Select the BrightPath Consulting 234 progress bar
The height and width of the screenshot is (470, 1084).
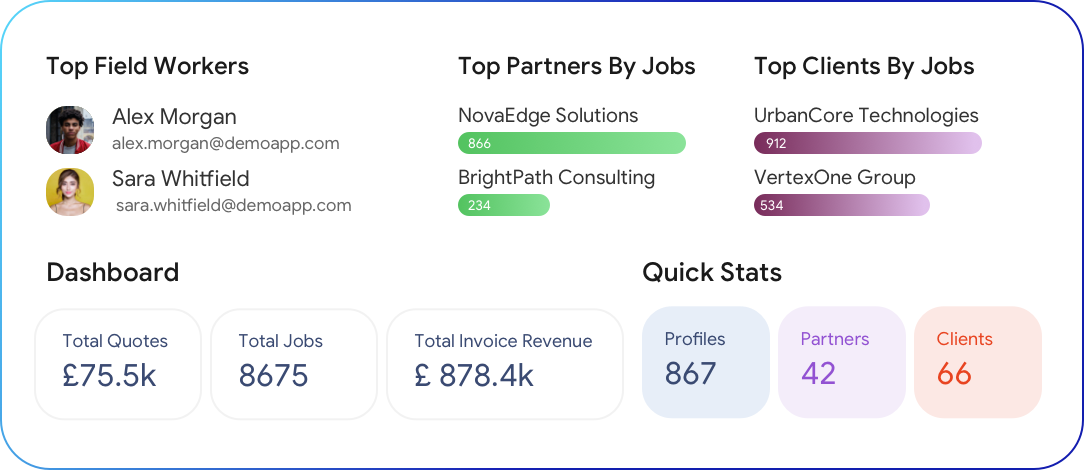503,205
